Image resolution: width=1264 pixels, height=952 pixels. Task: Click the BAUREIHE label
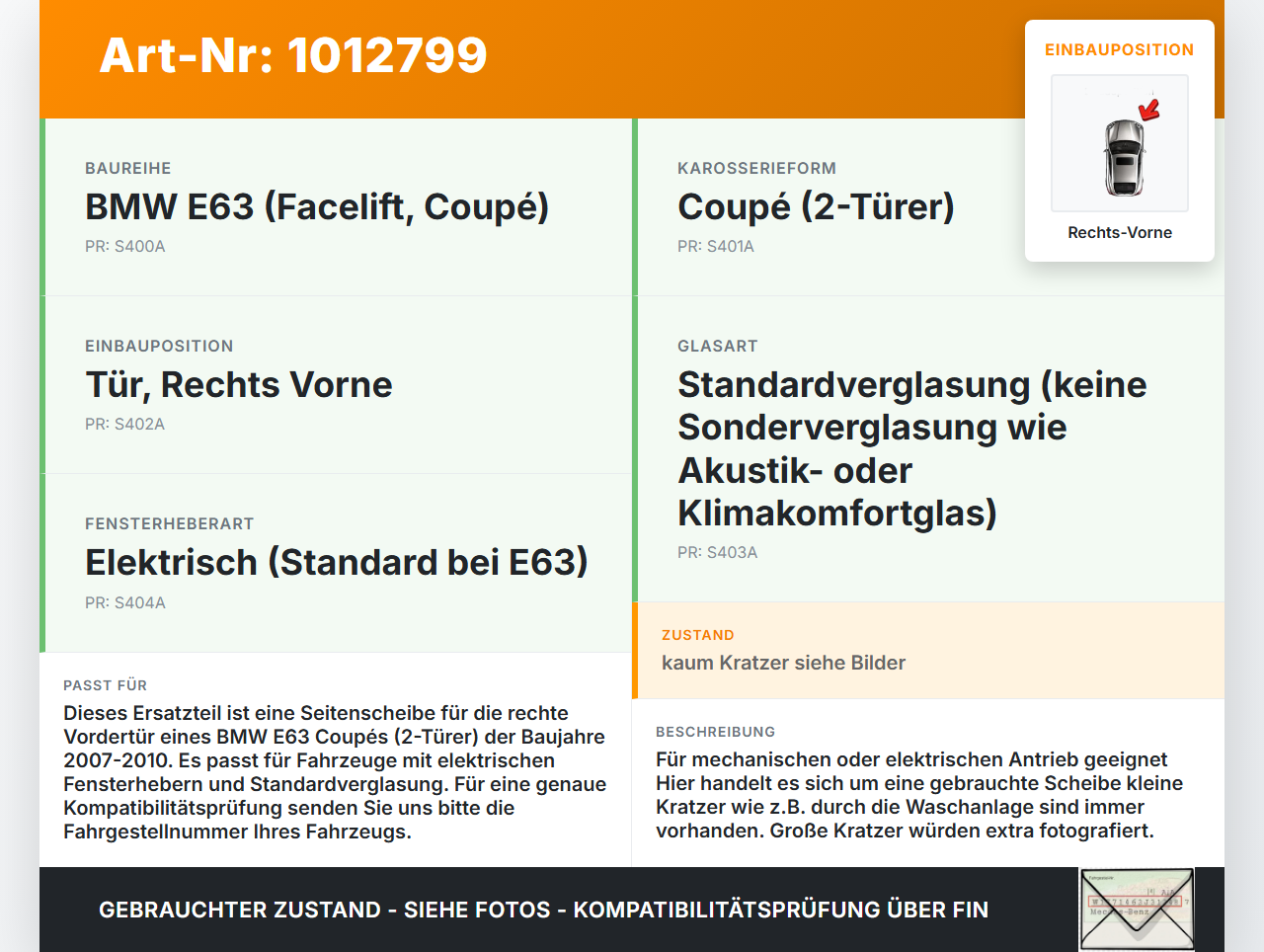[128, 168]
